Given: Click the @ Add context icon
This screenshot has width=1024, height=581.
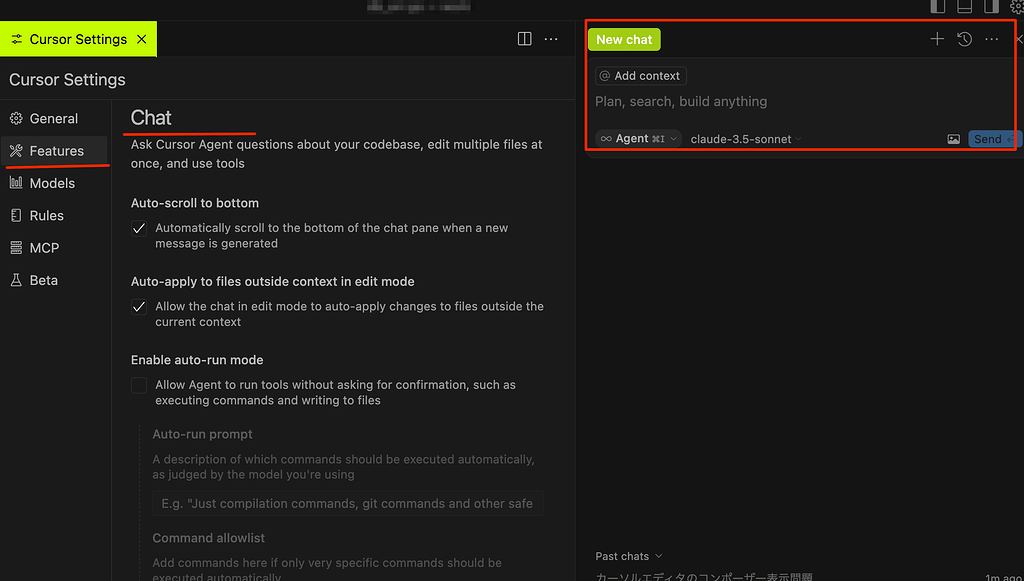Looking at the screenshot, I should tap(604, 75).
